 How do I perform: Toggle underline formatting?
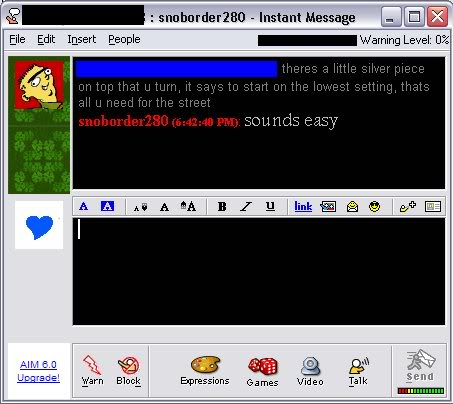click(x=270, y=207)
